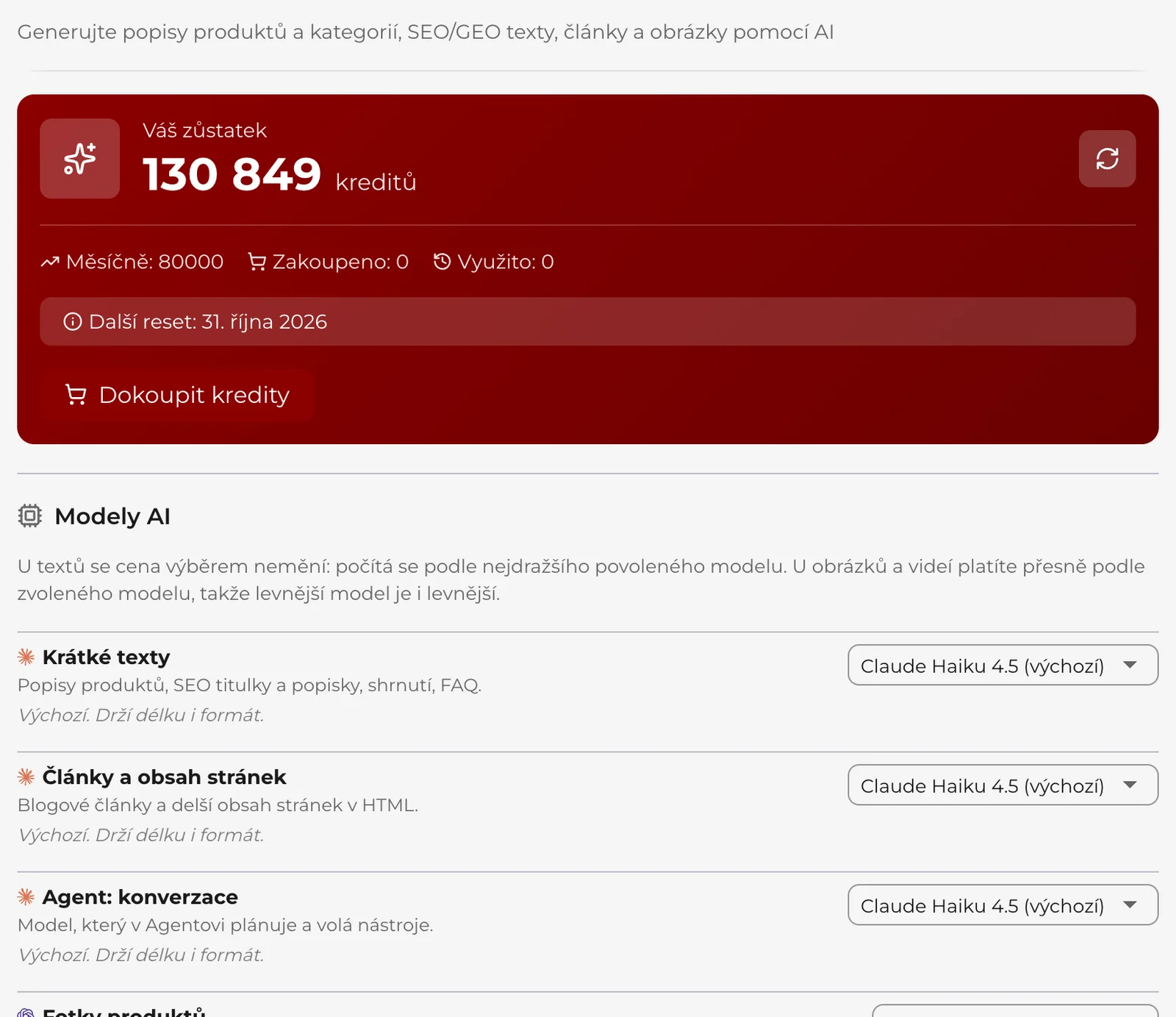Click the Další reset info bar
Screen dimensions: 1176x1017
coord(588,322)
